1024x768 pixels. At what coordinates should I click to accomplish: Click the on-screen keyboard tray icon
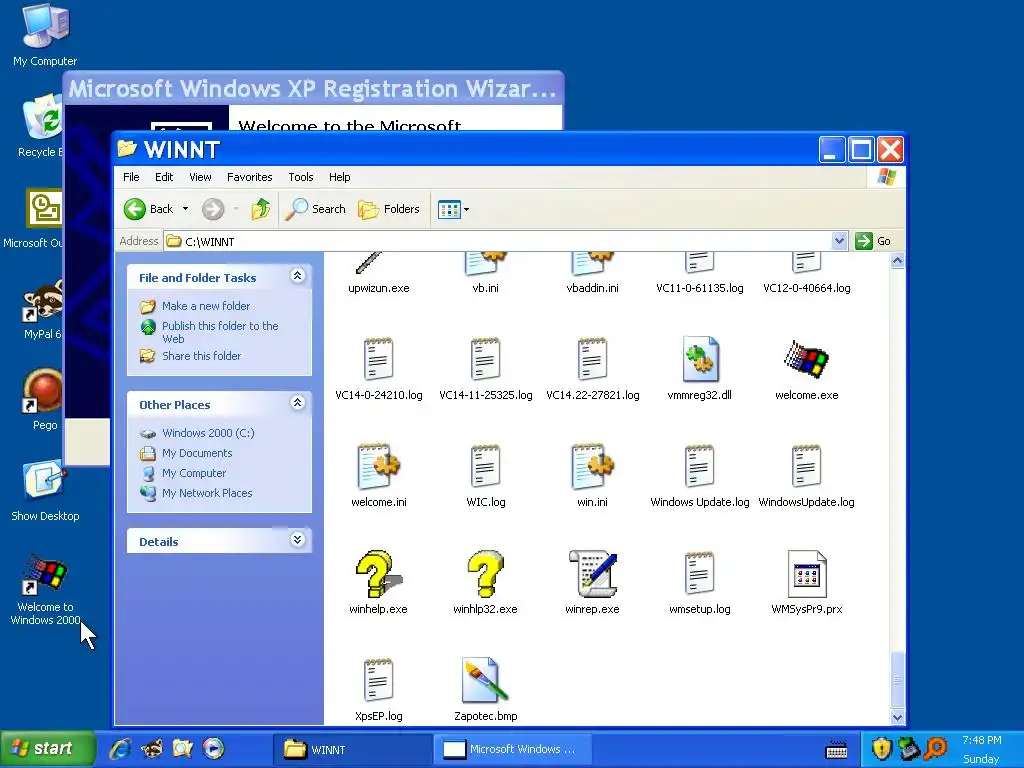tap(837, 750)
